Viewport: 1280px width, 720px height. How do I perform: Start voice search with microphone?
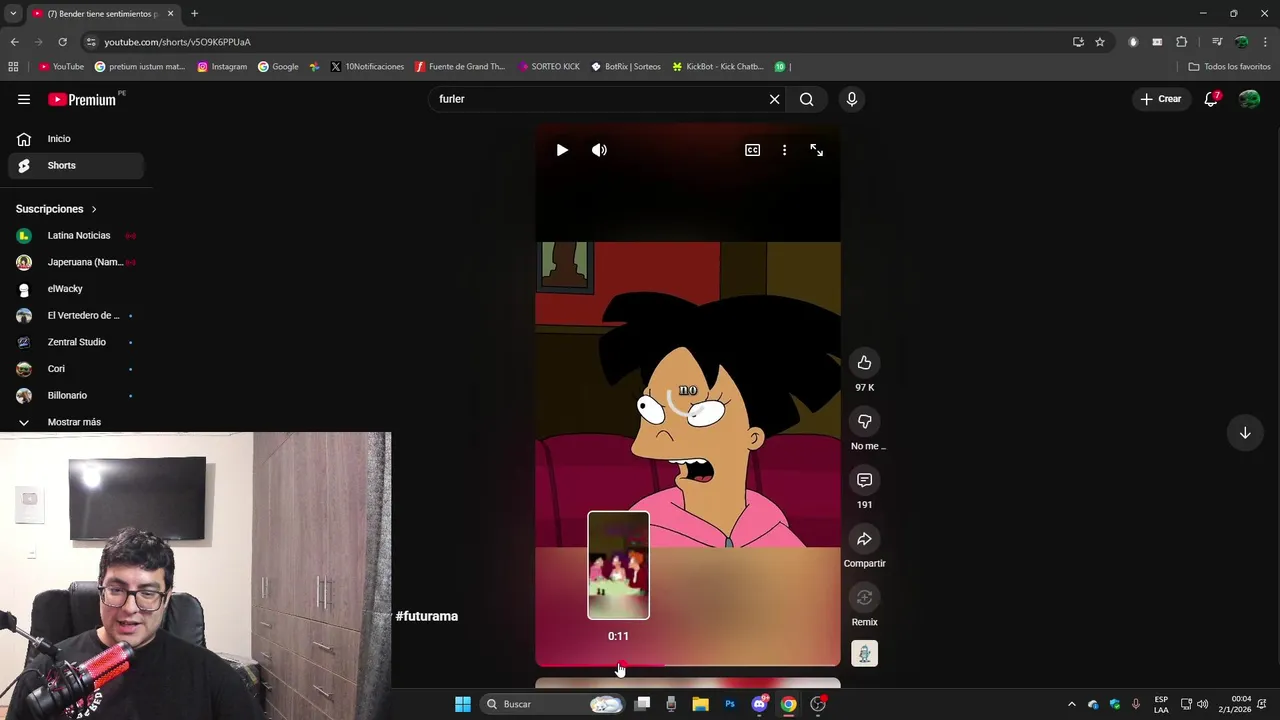pyautogui.click(x=852, y=99)
